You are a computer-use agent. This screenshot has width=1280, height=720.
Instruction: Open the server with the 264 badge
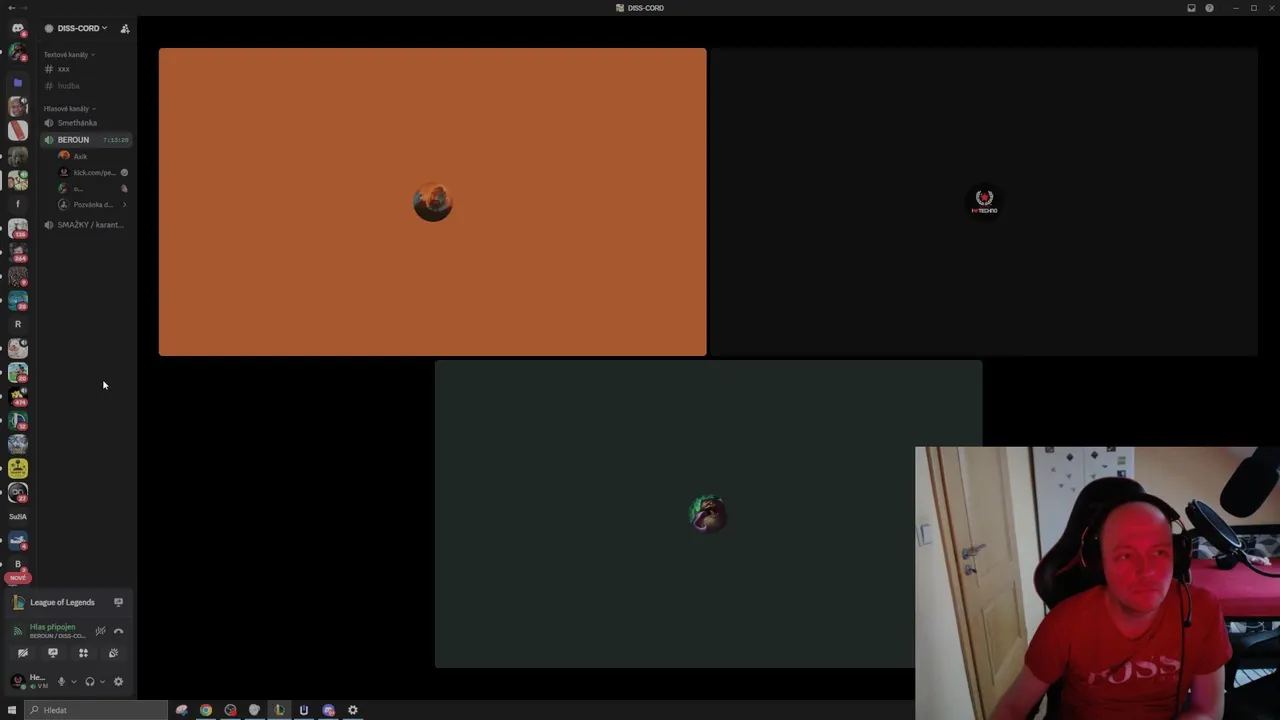click(x=18, y=252)
